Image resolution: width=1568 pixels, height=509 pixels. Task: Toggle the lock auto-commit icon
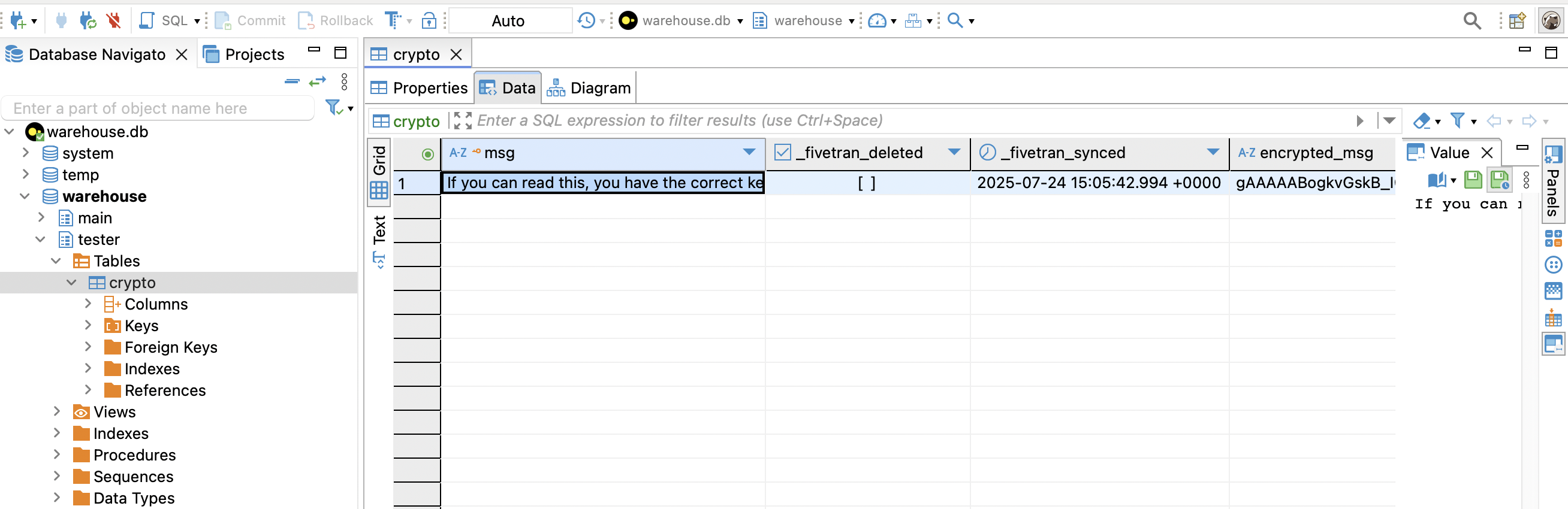tap(429, 21)
